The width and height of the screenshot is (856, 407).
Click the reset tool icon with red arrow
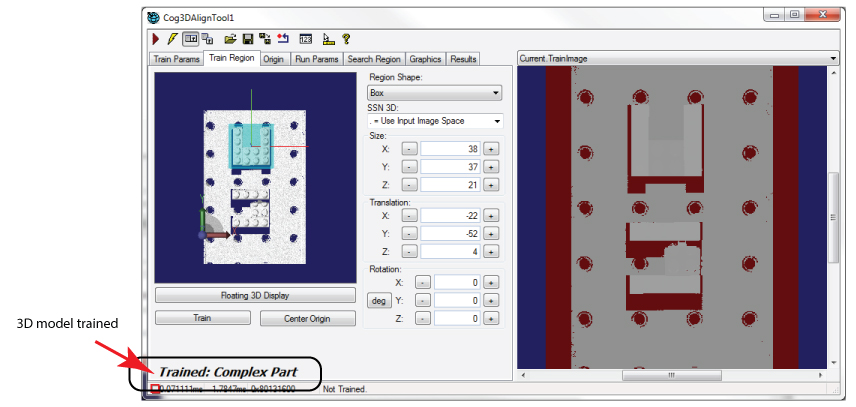pos(283,39)
